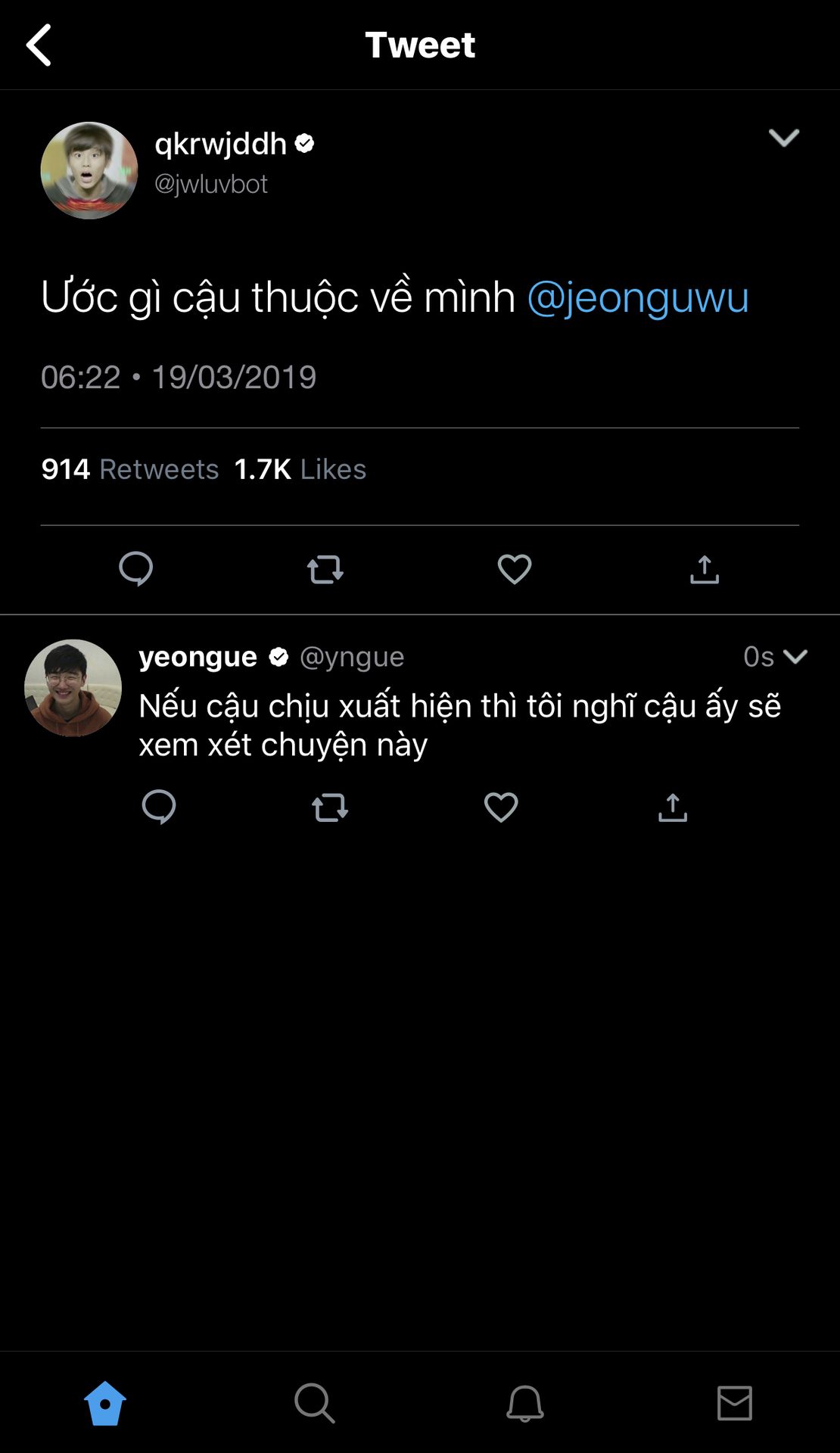Open the Home tab in bottom bar
Viewport: 840px width, 1453px height.
coord(105,1404)
